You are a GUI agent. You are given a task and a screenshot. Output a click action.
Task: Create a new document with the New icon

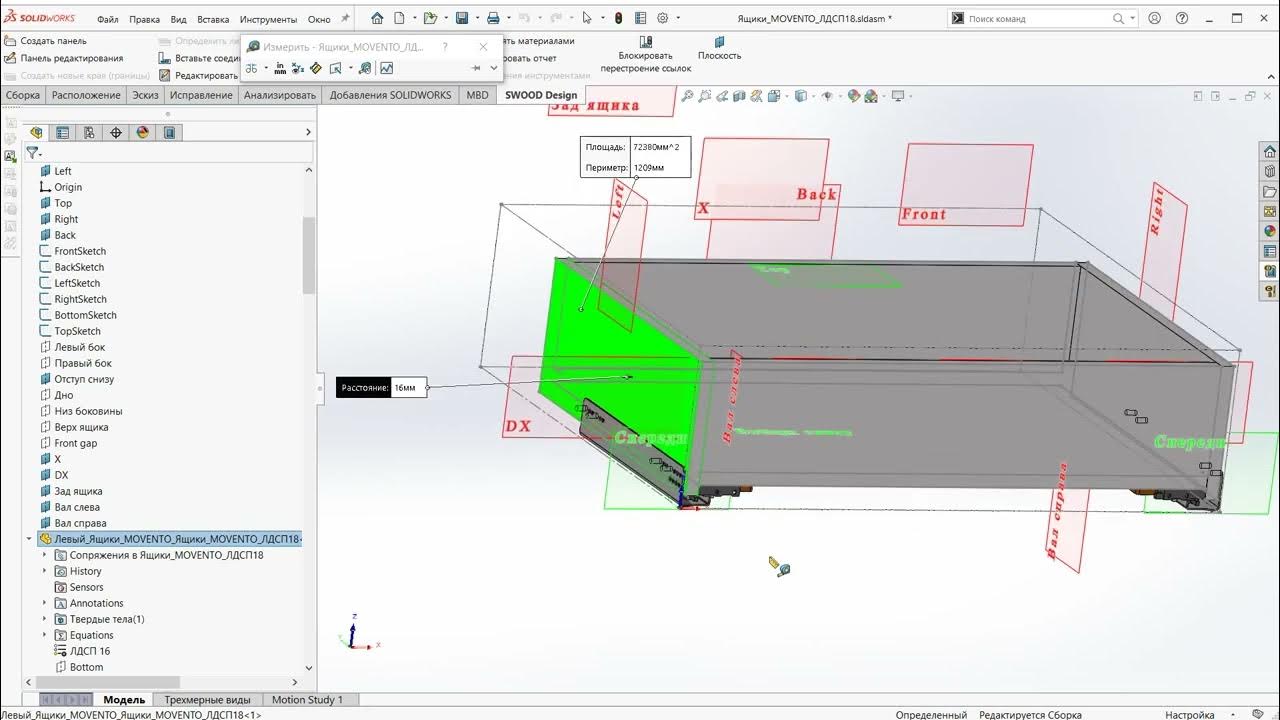click(x=399, y=18)
